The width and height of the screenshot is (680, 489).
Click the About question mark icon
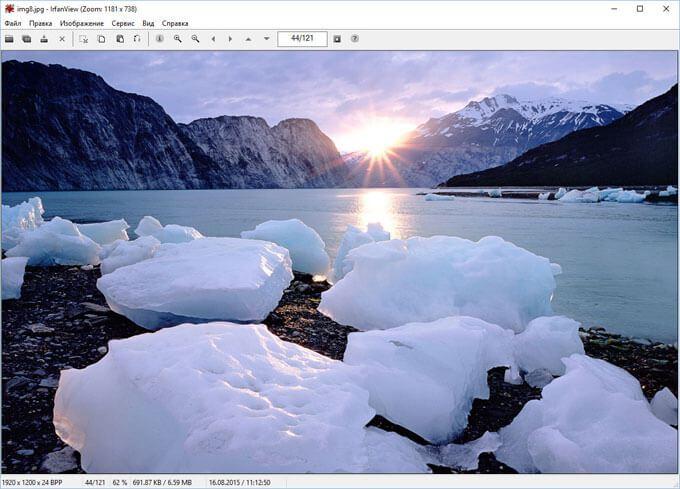[355, 39]
